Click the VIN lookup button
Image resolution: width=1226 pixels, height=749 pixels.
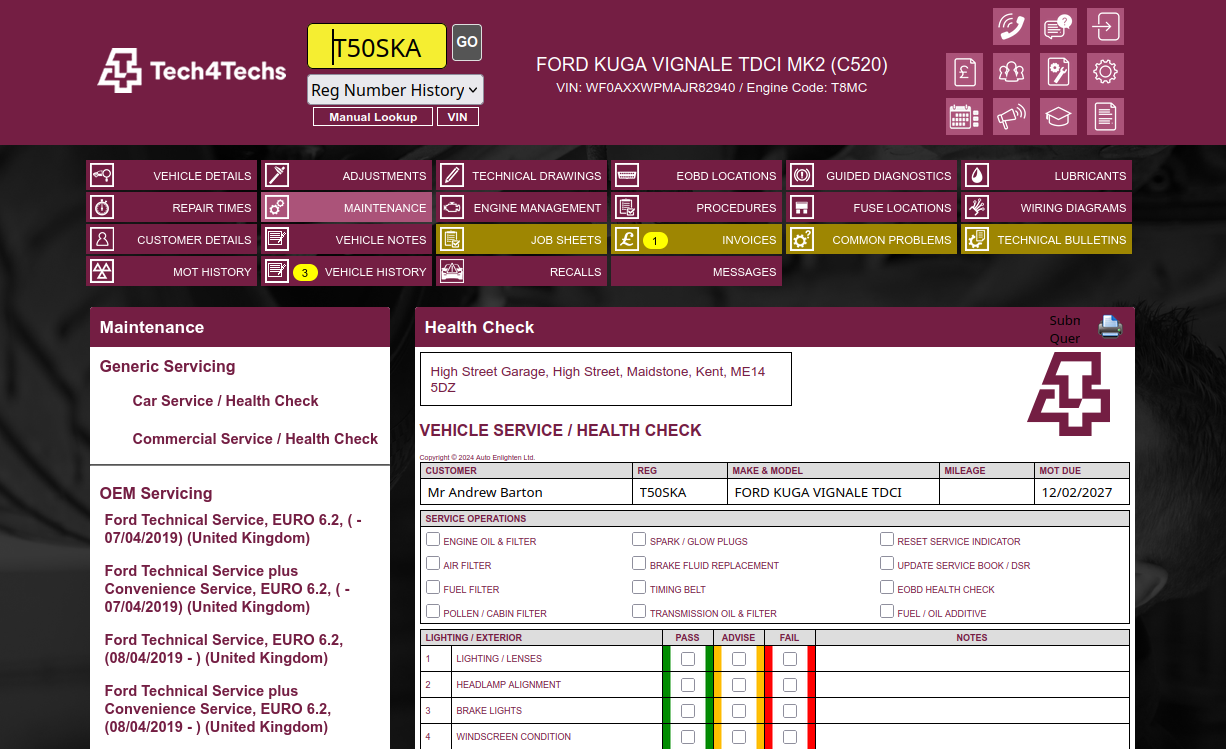457,117
